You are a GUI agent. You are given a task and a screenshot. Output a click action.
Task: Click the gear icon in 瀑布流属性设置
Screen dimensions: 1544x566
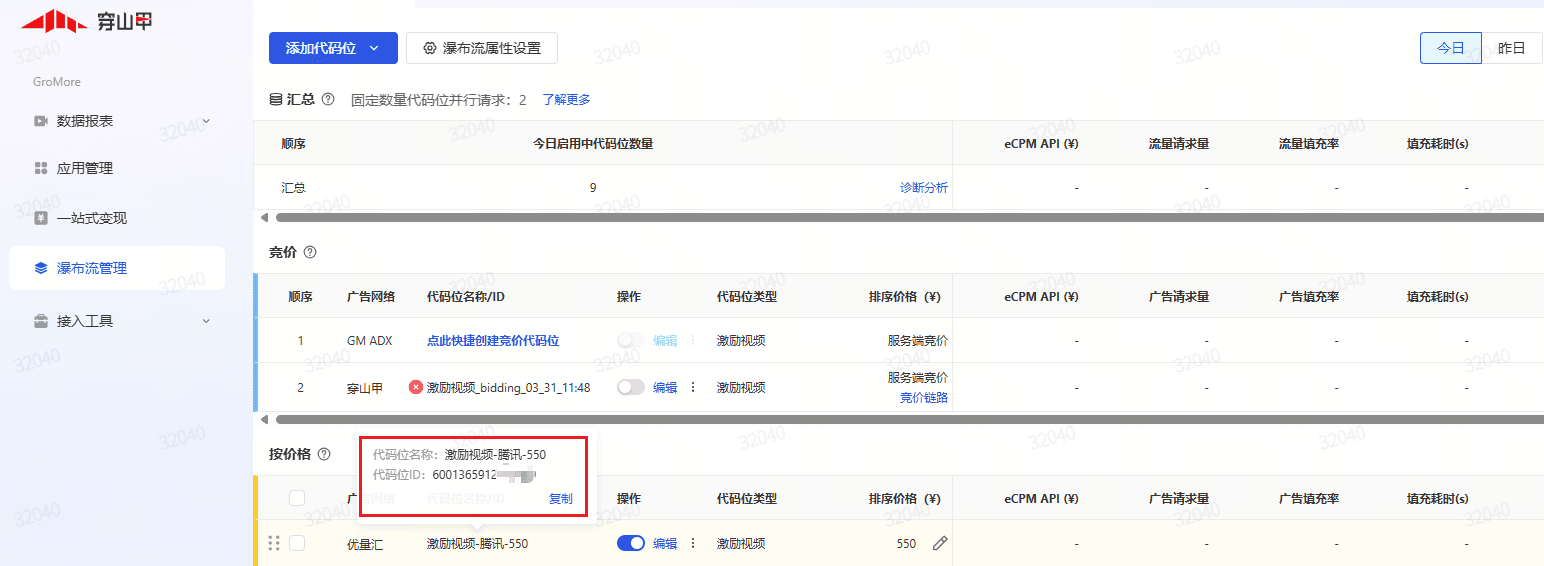430,48
